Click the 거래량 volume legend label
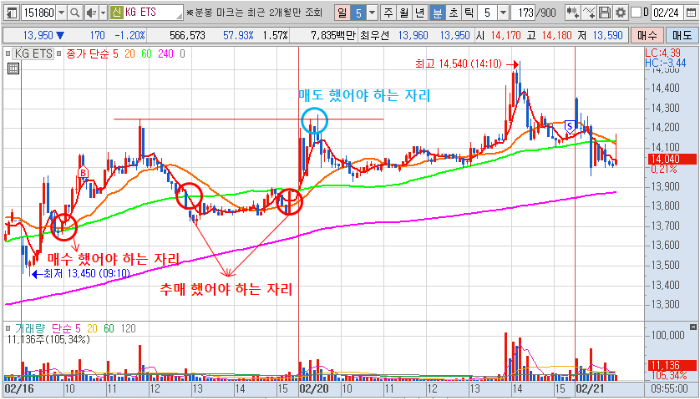The width and height of the screenshot is (700, 399). (x=31, y=329)
